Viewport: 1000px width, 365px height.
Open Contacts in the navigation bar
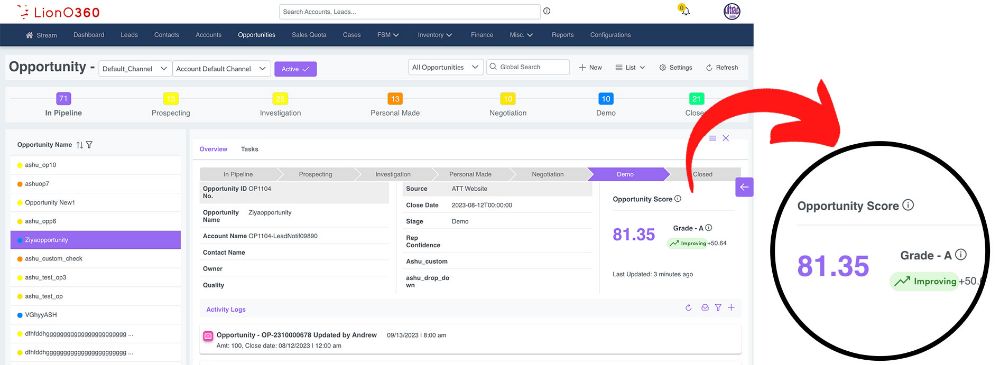point(166,35)
